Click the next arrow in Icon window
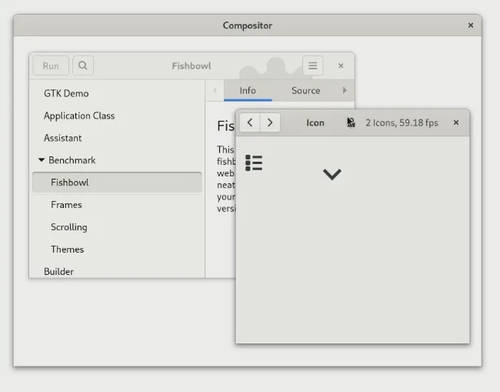Viewport: 500px width, 392px height. point(270,123)
